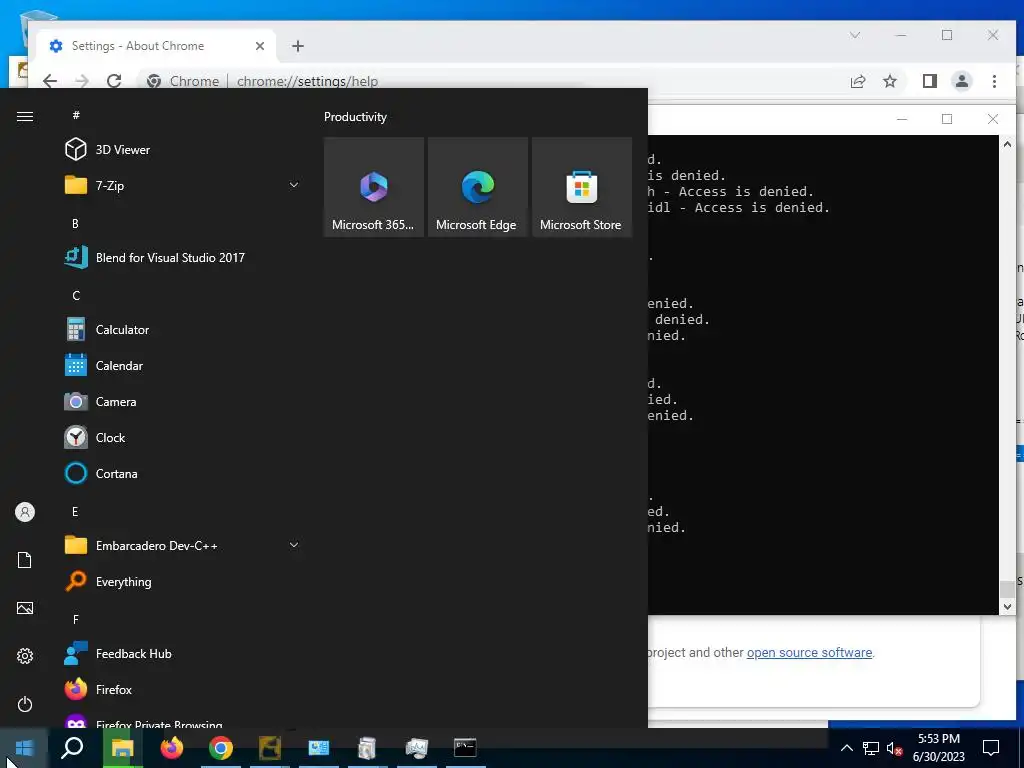Launch Cortana from the Start menu
The height and width of the screenshot is (768, 1024).
183,473
